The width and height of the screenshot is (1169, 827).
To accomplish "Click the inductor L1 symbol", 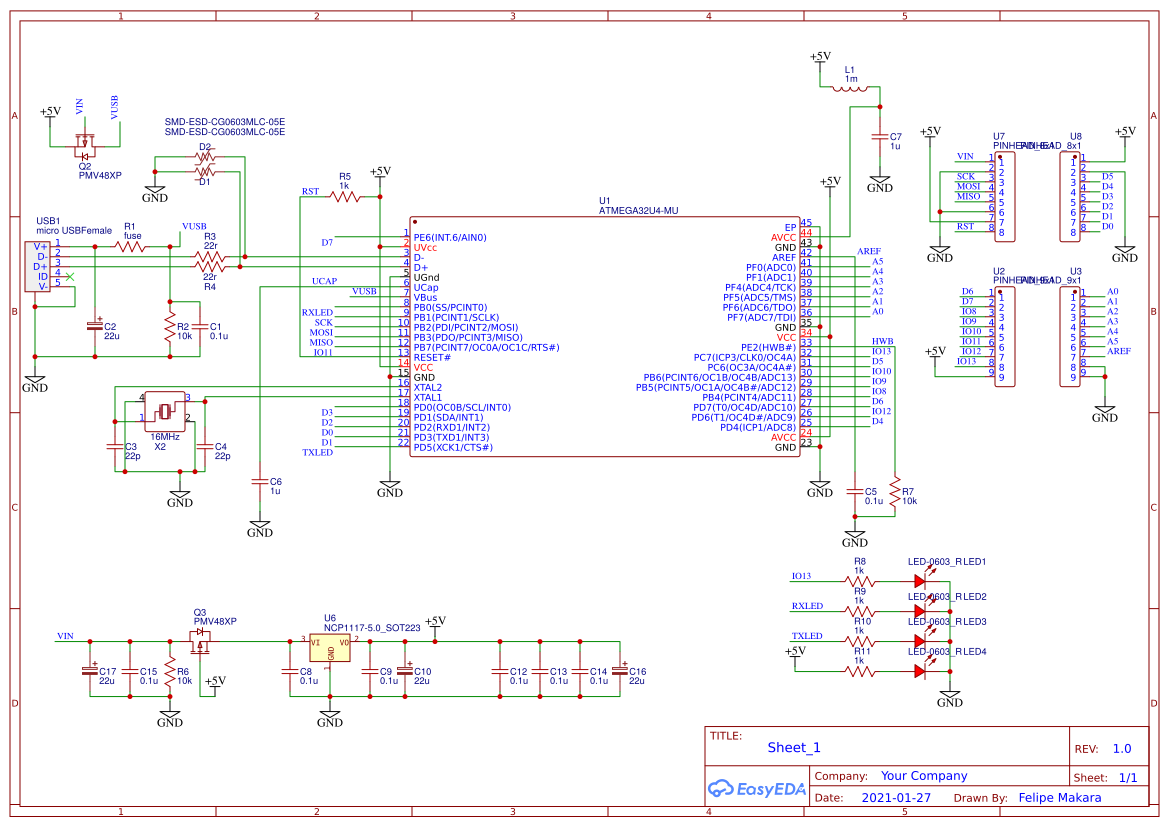I will (852, 88).
